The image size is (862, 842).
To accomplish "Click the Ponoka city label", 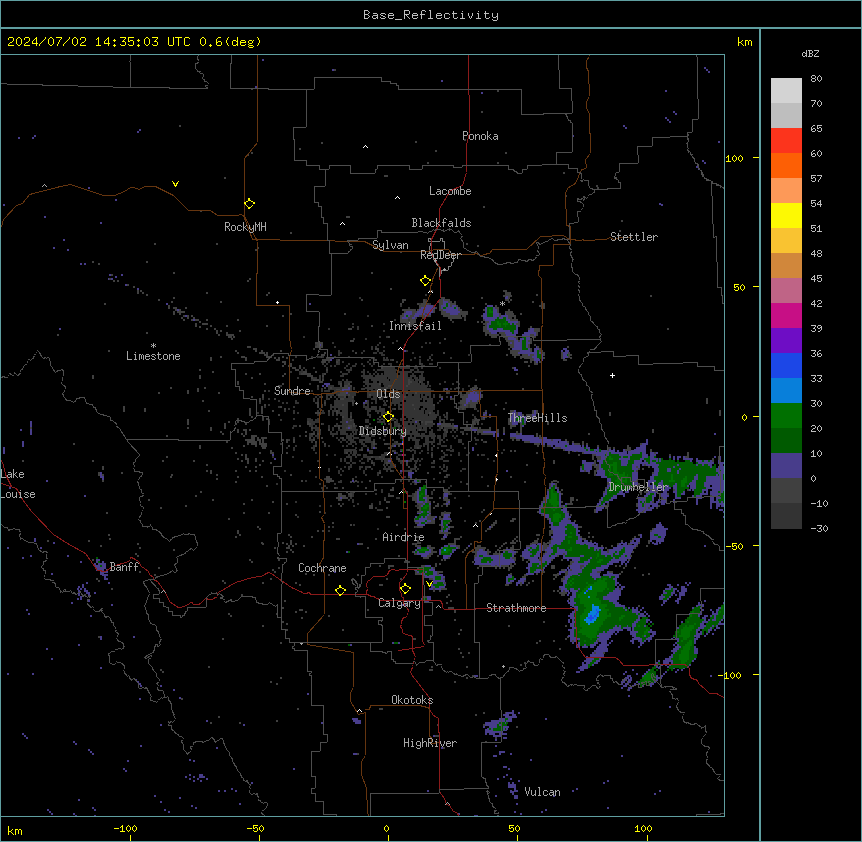I will [480, 136].
